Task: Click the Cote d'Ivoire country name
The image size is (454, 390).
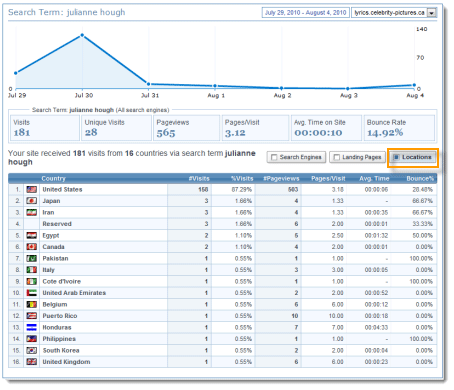Action: point(62,282)
